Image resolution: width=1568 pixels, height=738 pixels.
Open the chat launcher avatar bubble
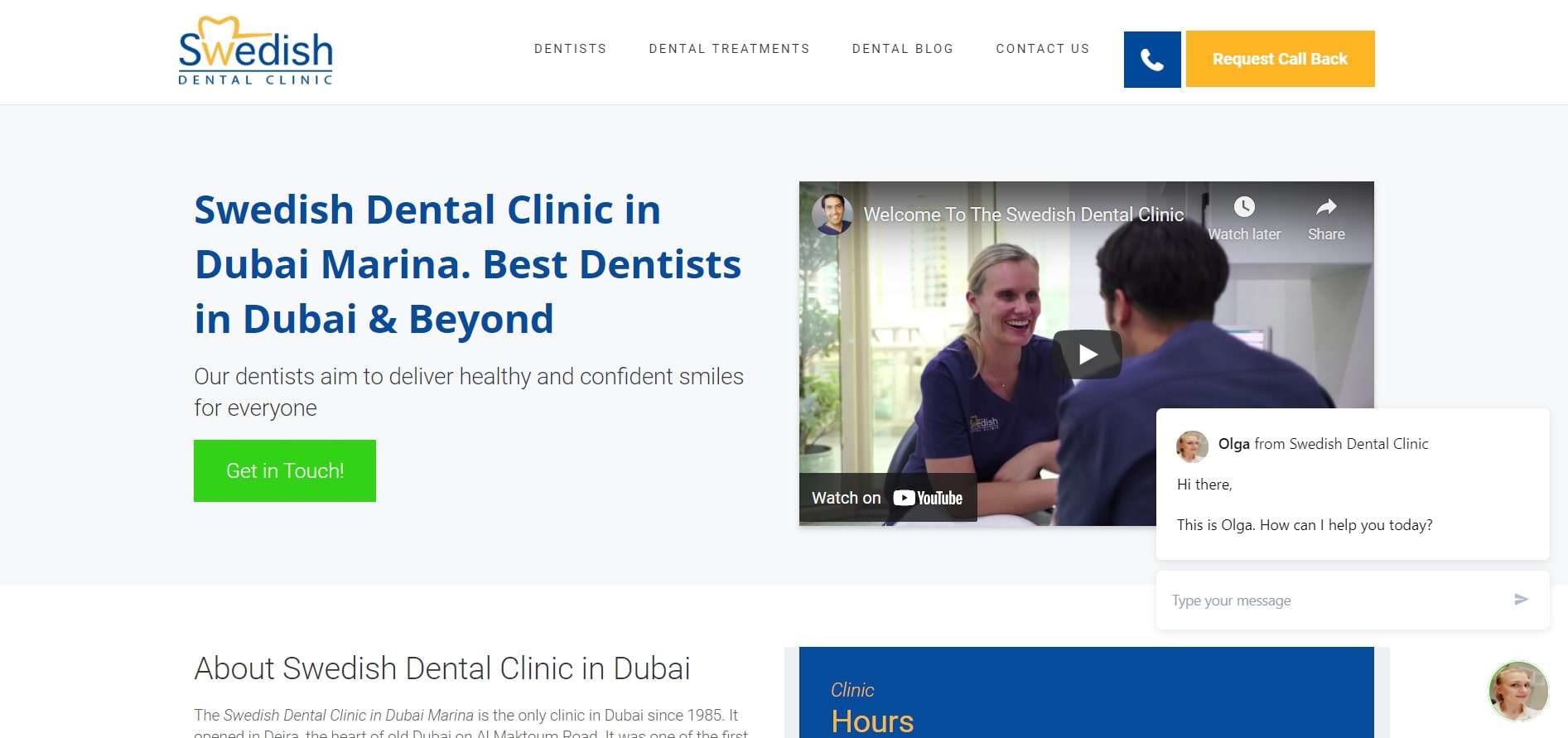pos(1518,691)
